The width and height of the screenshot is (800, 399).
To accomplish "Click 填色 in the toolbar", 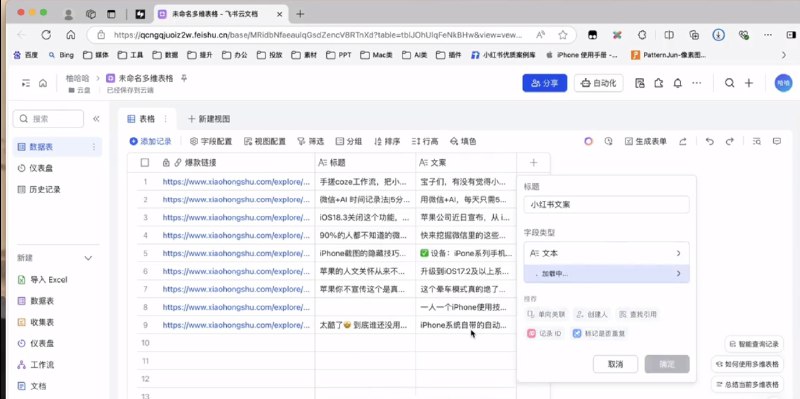I will click(463, 141).
